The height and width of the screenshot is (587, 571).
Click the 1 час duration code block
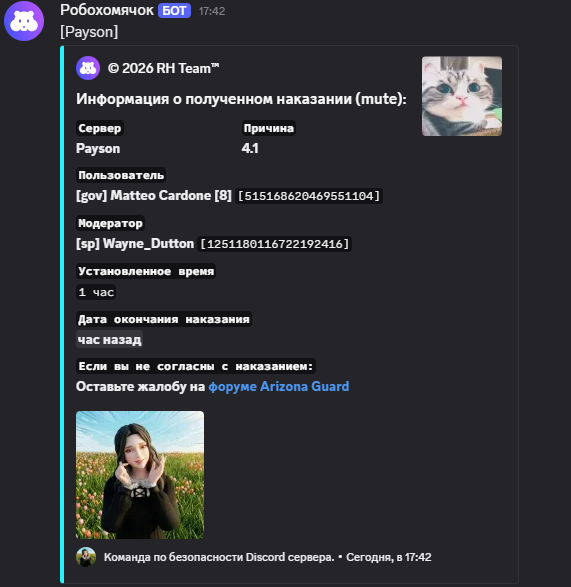pos(96,292)
